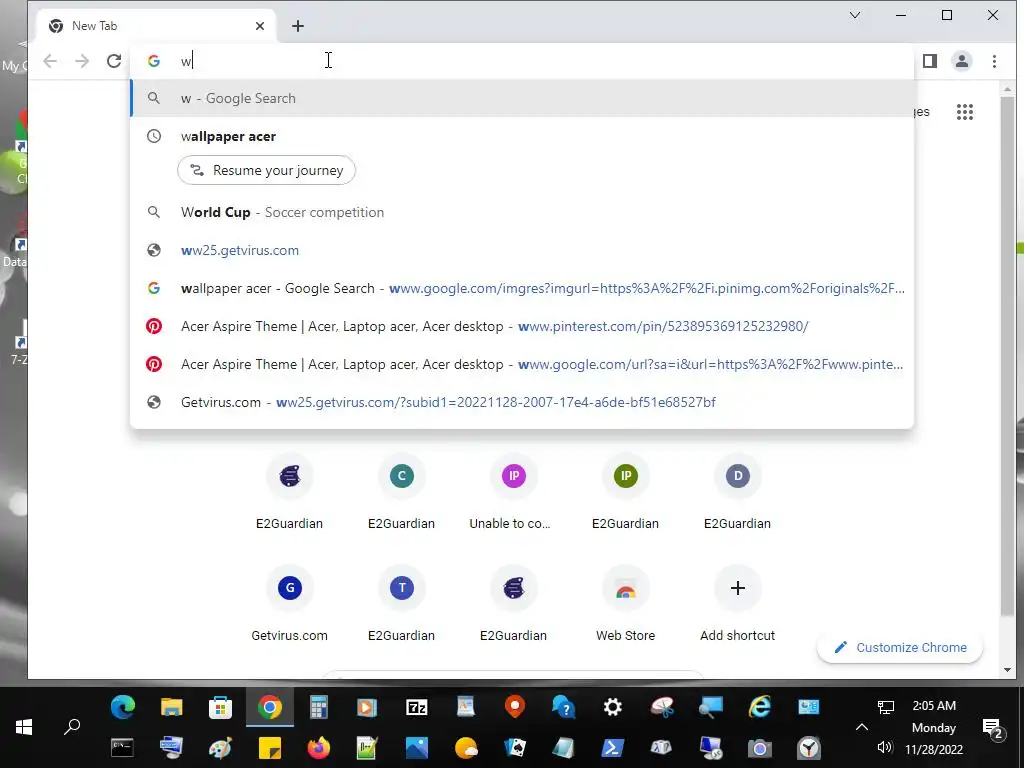1024x768 pixels.
Task: Click the volume speaker icon
Action: 885,747
